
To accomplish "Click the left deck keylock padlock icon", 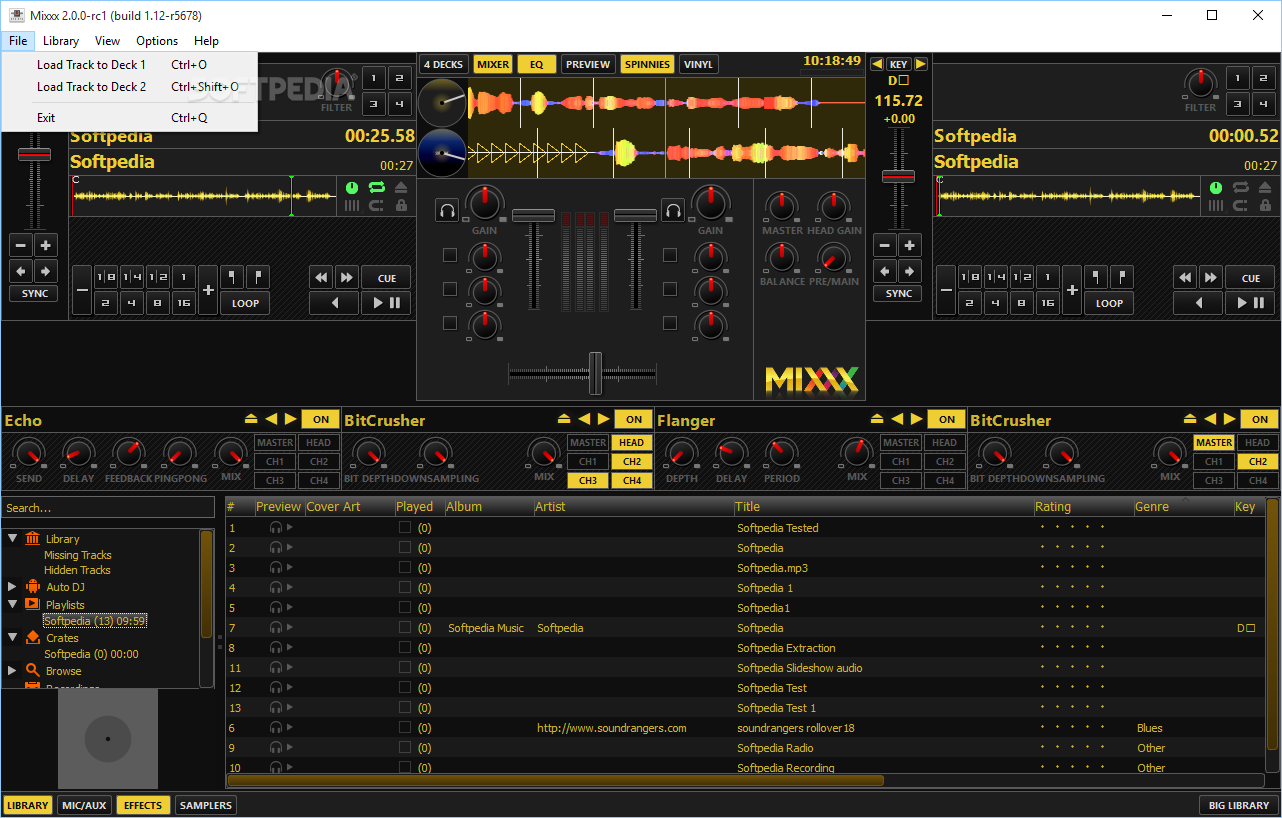I will [x=401, y=205].
